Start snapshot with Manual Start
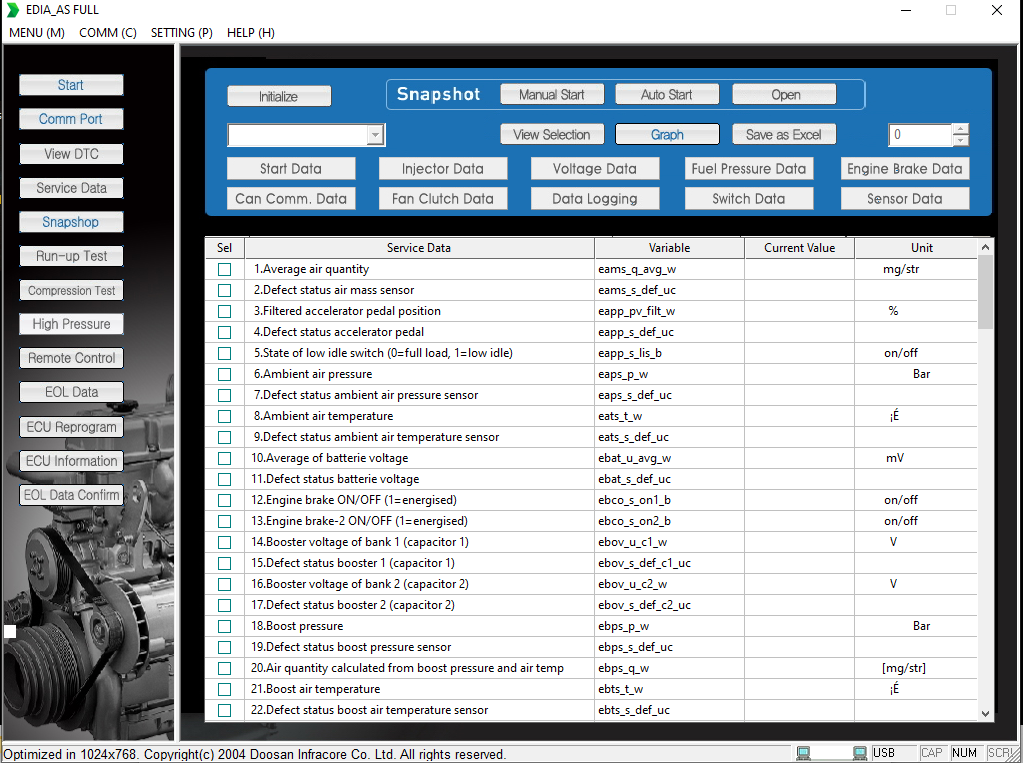This screenshot has height=763, width=1023. 552,94
